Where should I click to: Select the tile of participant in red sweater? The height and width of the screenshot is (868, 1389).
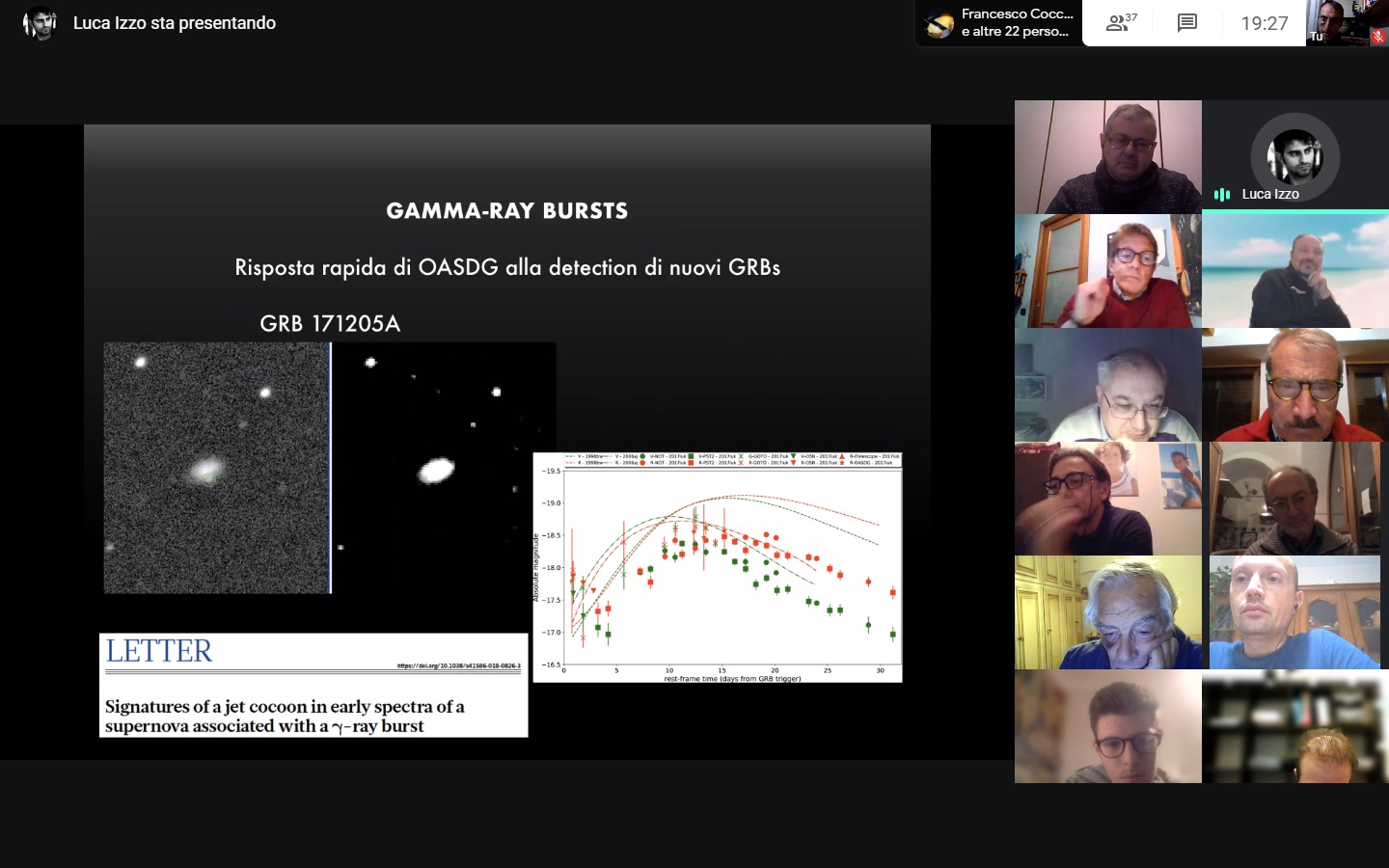pos(1107,271)
